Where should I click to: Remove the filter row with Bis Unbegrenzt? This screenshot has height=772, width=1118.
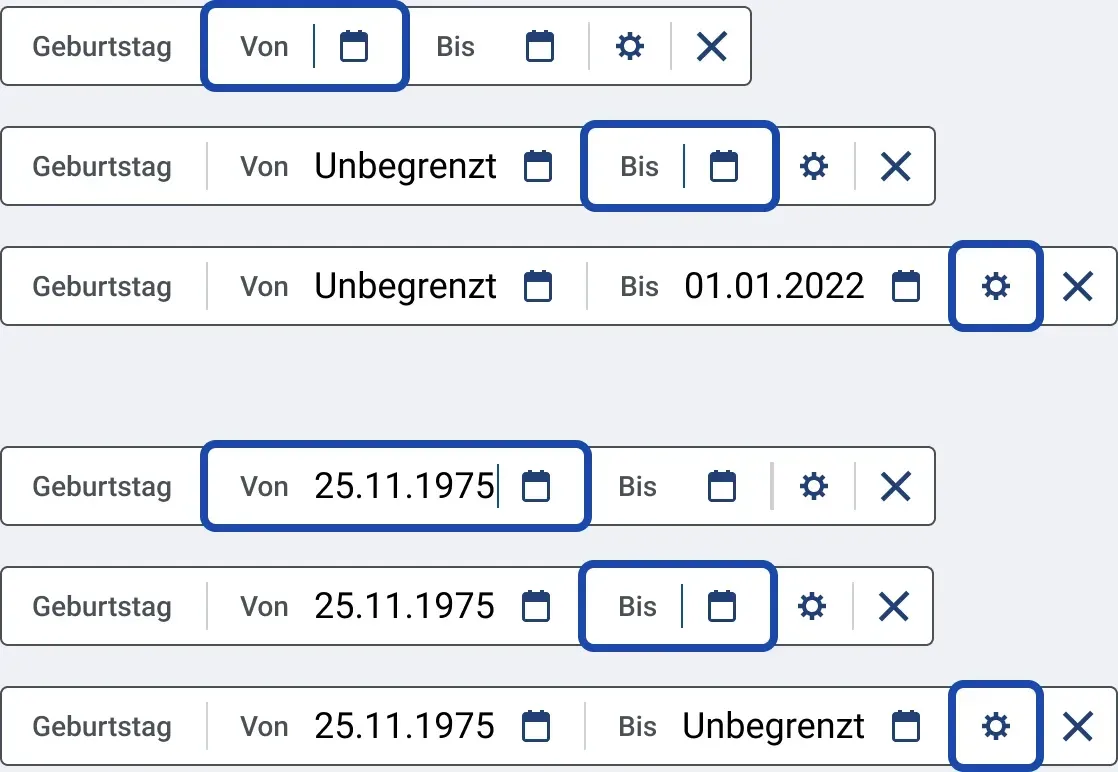tap(1078, 726)
